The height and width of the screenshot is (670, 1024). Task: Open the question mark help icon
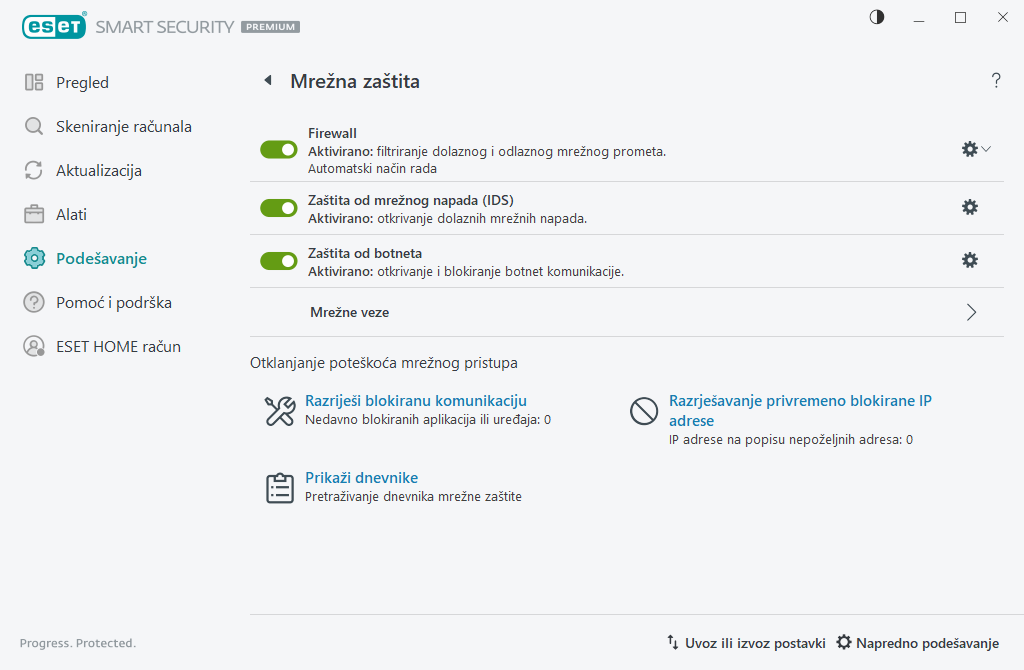tap(996, 81)
